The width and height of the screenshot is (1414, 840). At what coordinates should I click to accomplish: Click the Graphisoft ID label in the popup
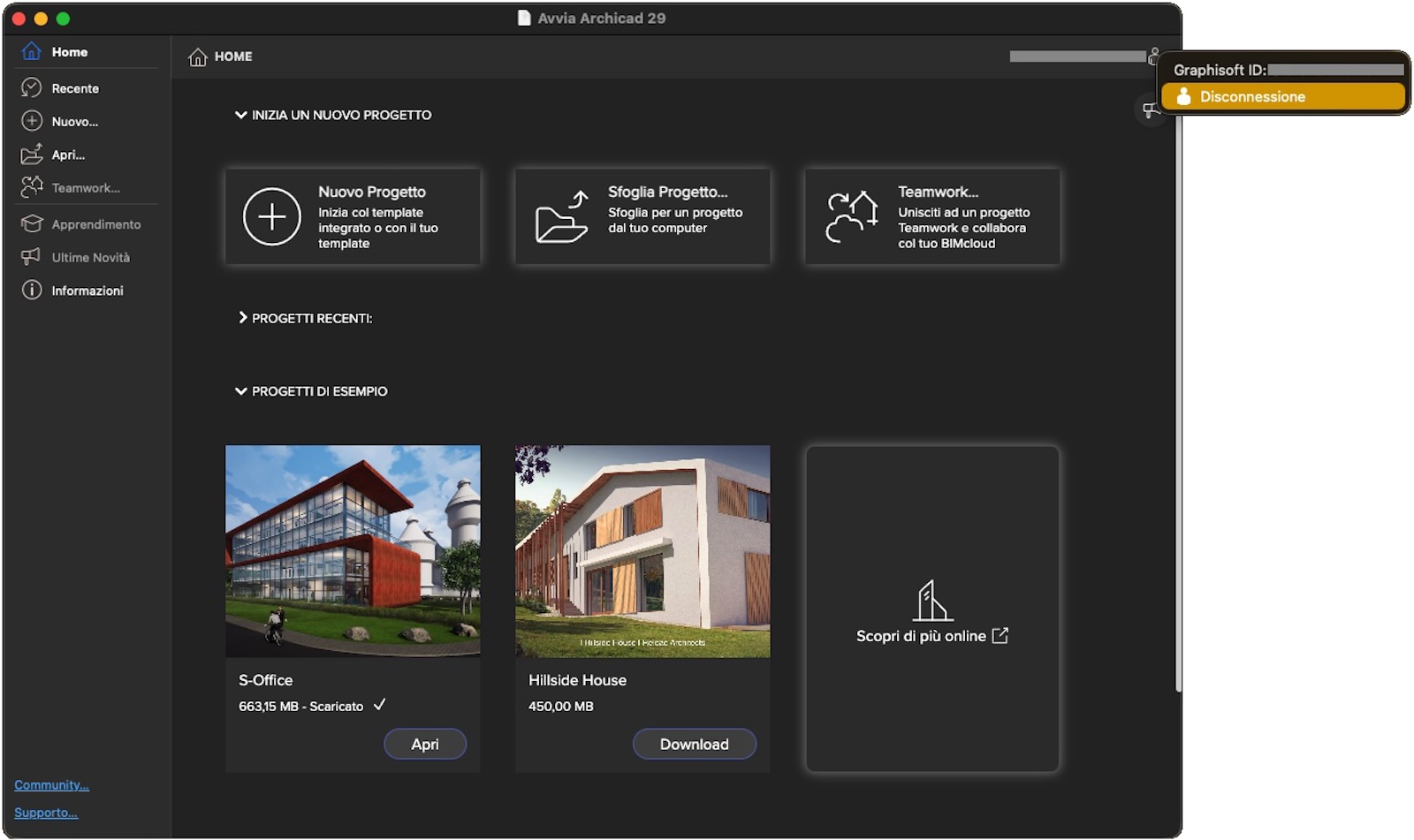(1220, 70)
